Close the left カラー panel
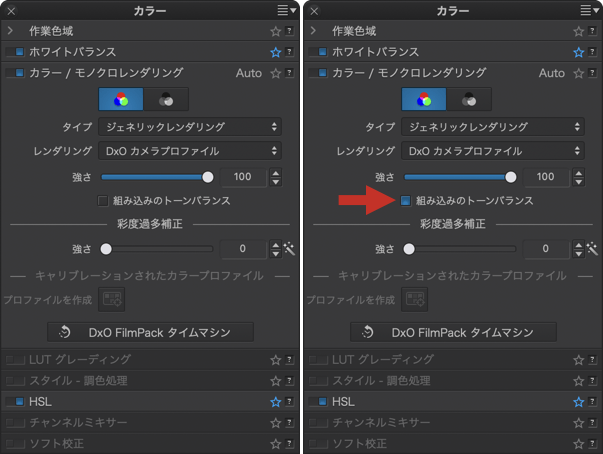603x454 pixels. point(12,11)
